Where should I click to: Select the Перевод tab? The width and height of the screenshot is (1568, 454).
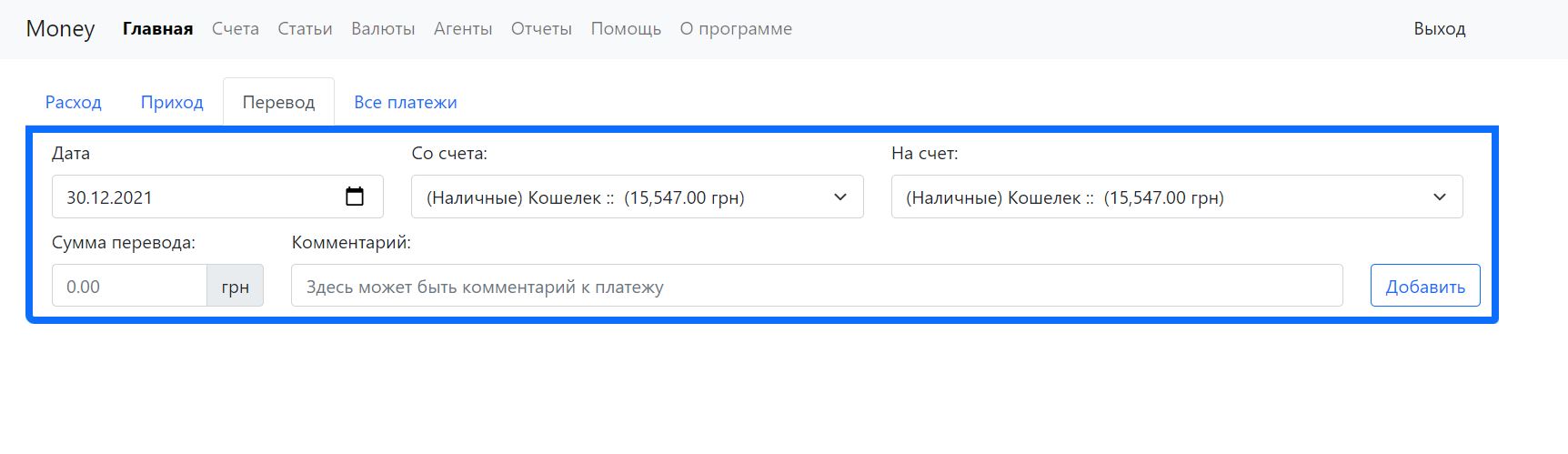coord(278,102)
